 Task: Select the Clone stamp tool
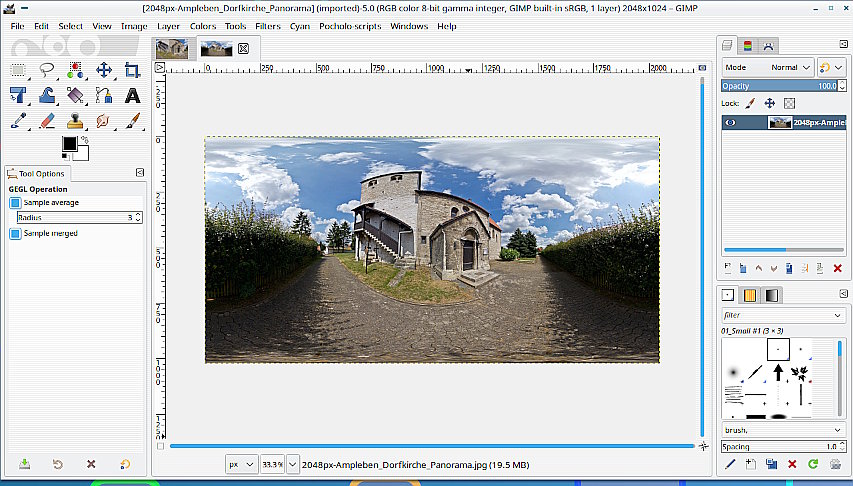[x=75, y=121]
